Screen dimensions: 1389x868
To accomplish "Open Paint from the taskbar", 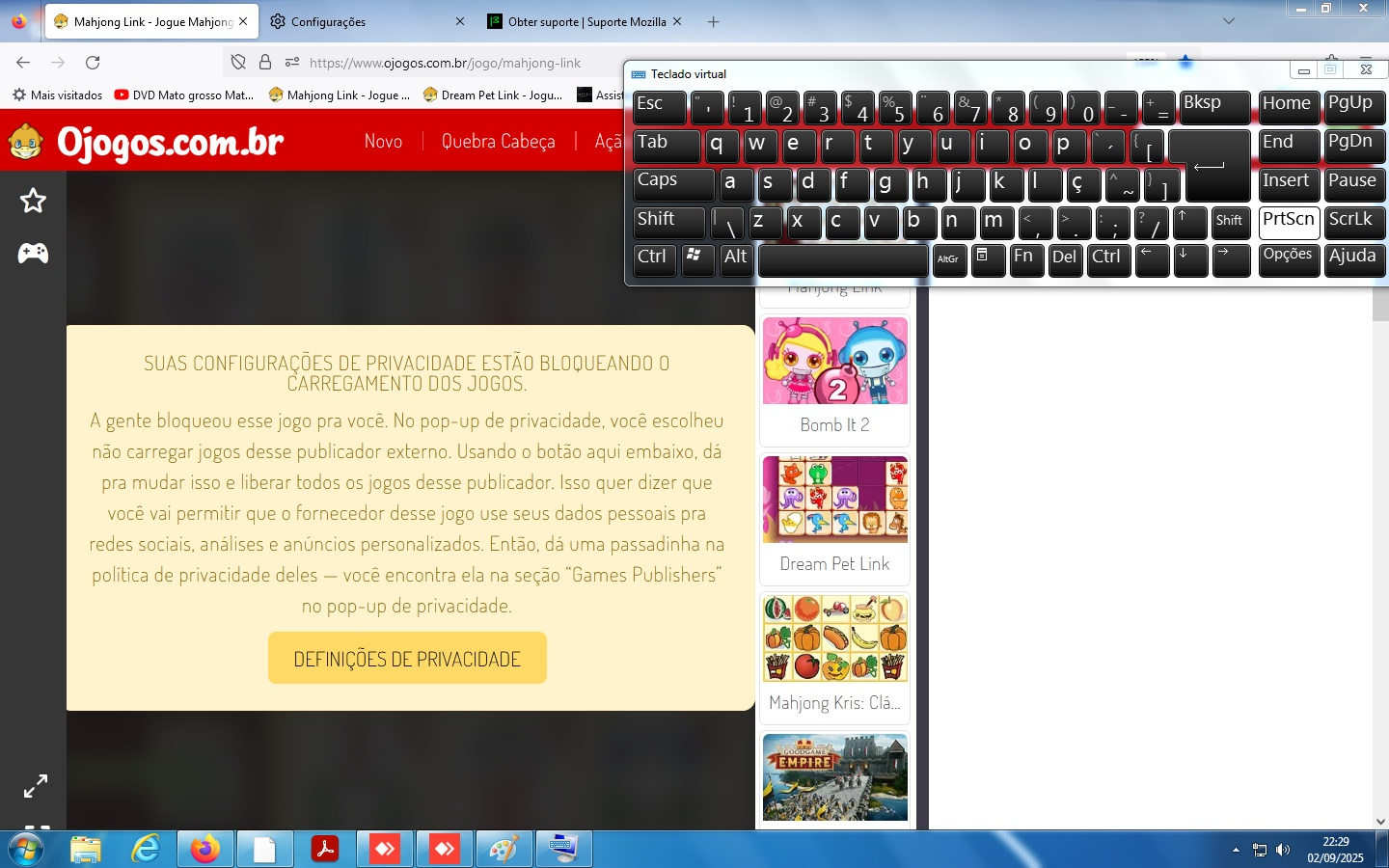I will coord(504,850).
